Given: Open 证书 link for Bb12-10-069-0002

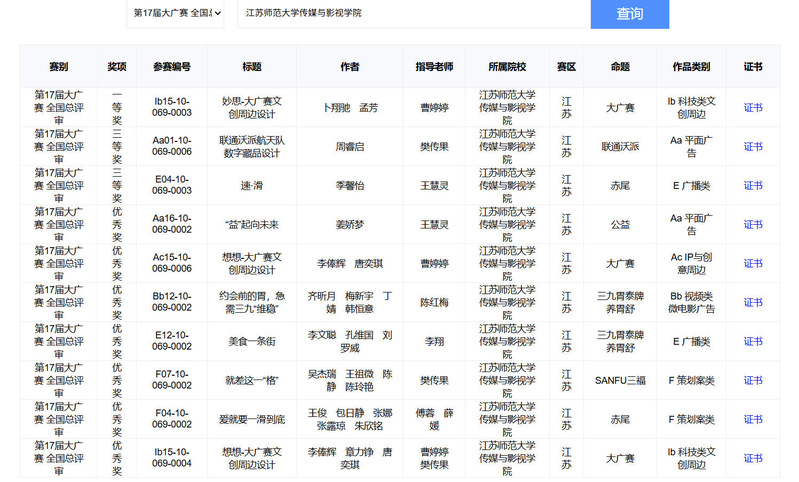Looking at the screenshot, I should point(752,302).
